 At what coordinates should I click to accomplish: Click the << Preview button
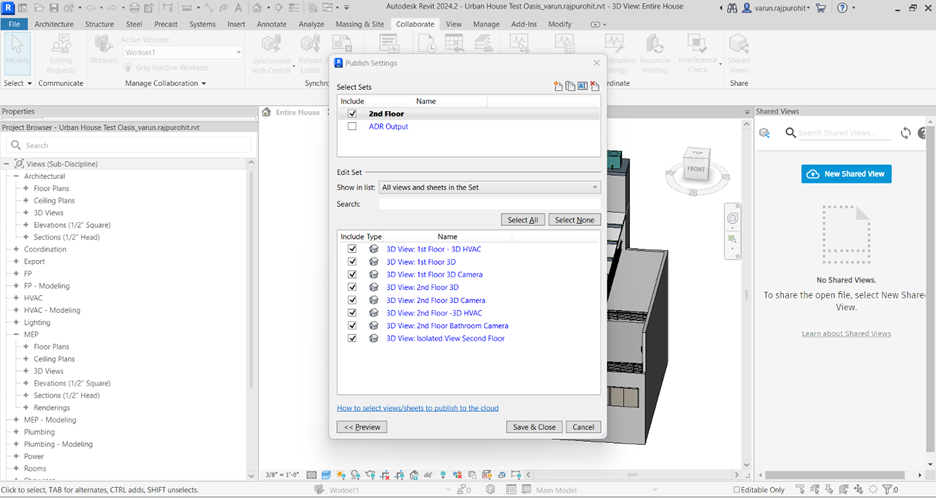(362, 427)
